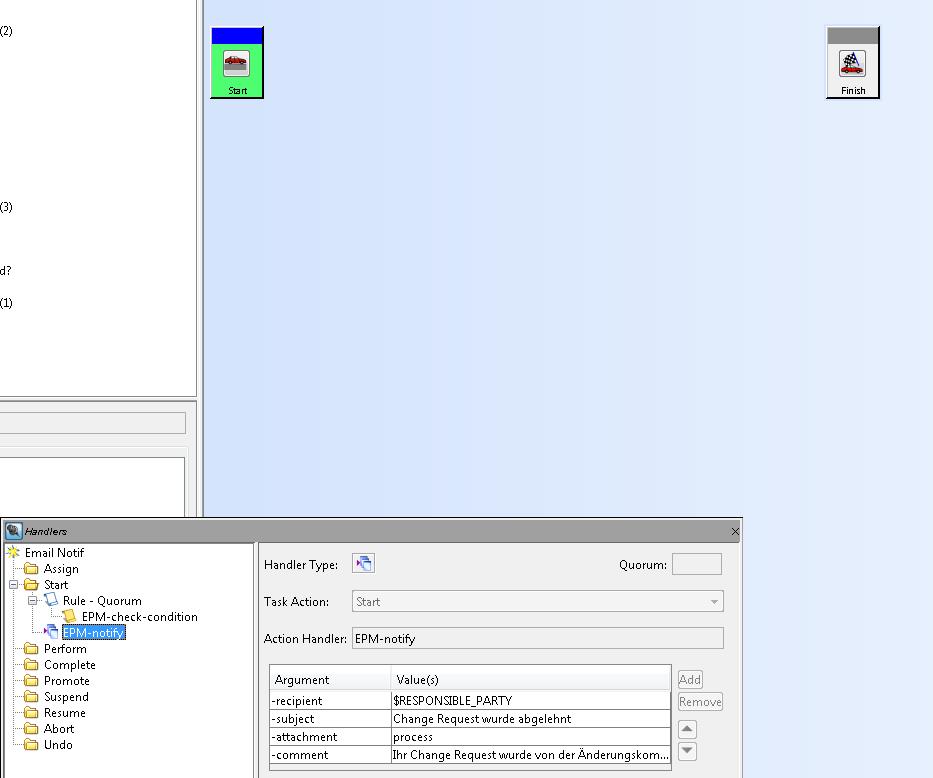Click the -subject argument cell
933x778 pixels.
tap(330, 719)
